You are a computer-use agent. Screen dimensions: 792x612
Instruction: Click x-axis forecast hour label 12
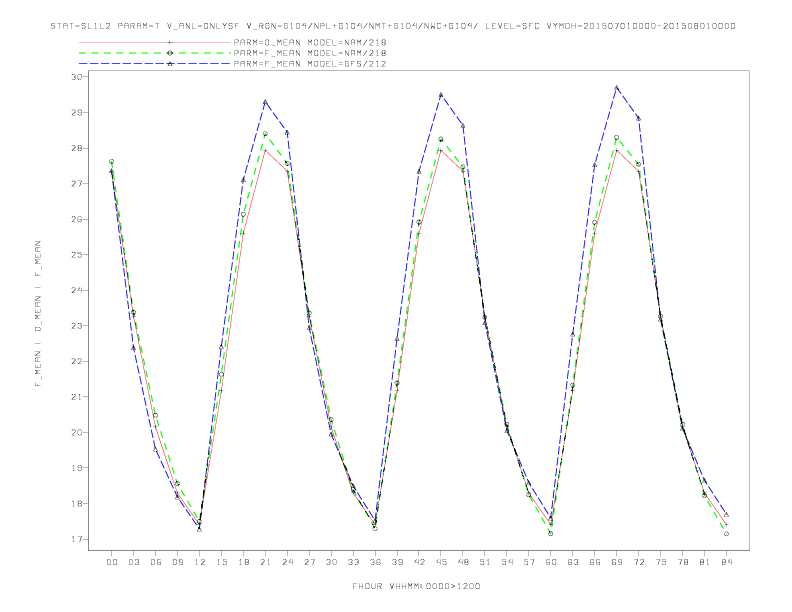[200, 562]
